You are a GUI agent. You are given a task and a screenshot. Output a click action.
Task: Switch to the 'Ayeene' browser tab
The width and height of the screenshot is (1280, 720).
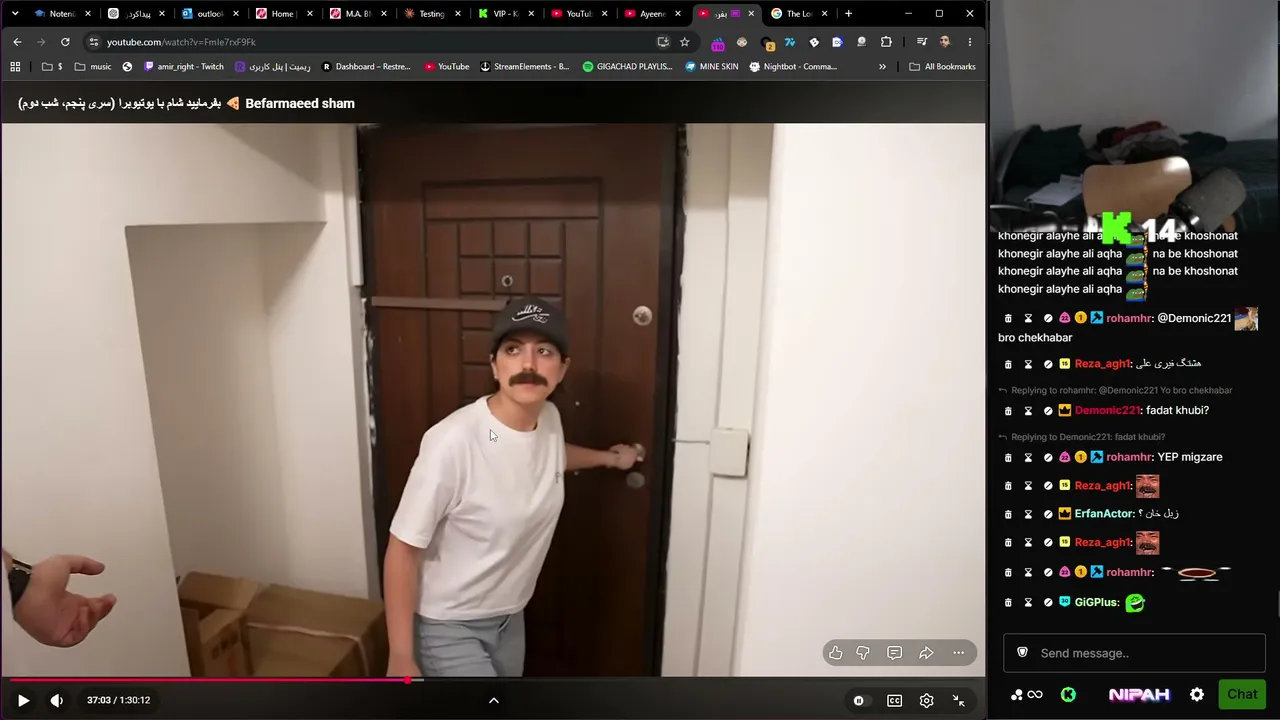652,14
